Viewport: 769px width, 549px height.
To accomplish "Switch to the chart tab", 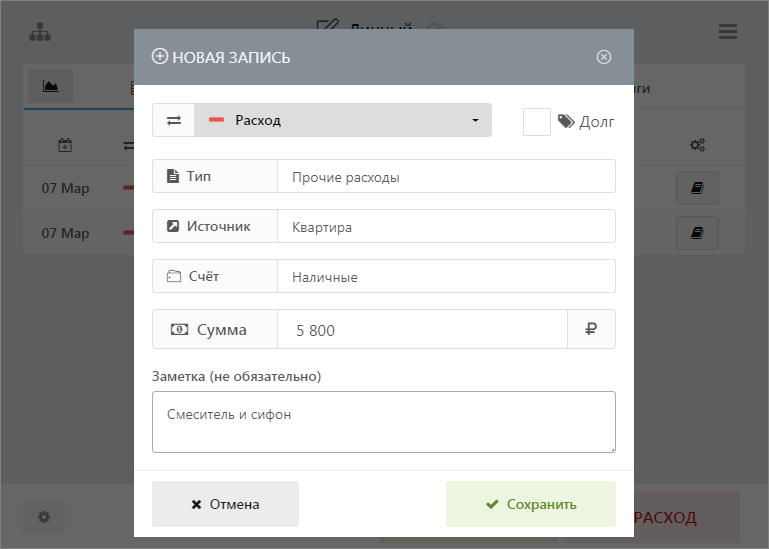I will (50, 87).
